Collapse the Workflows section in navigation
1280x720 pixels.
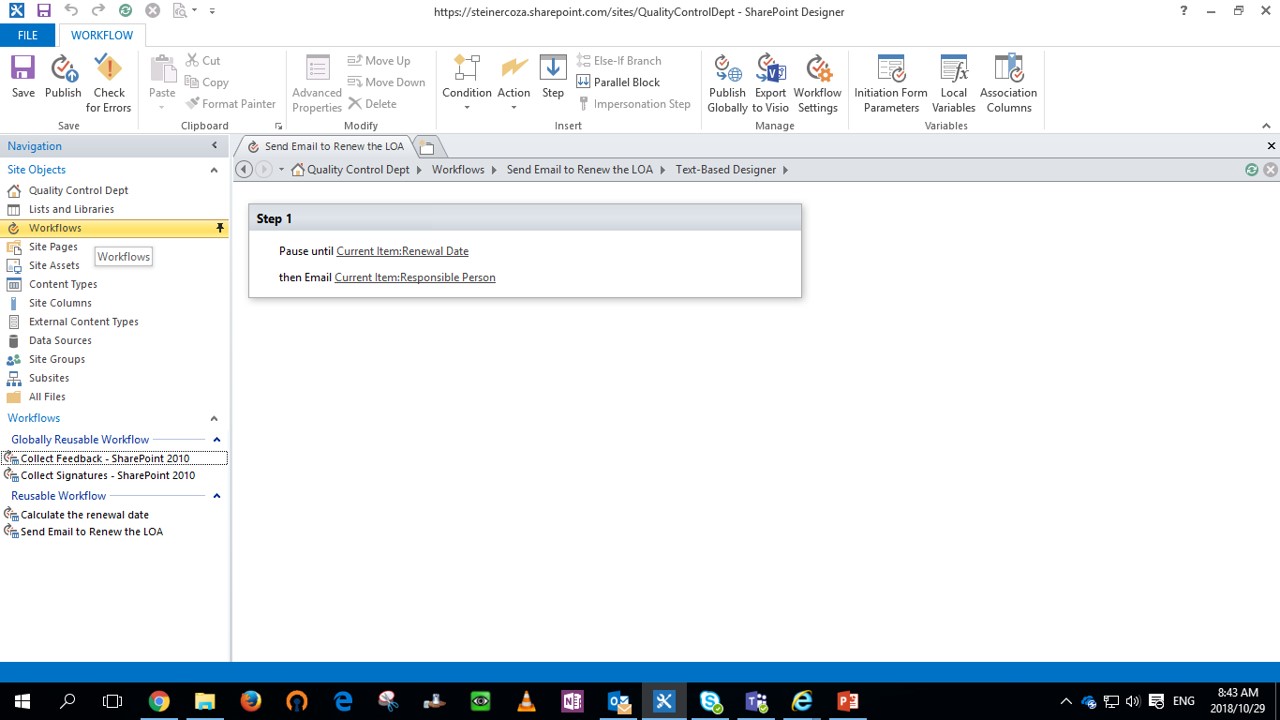tap(214, 418)
